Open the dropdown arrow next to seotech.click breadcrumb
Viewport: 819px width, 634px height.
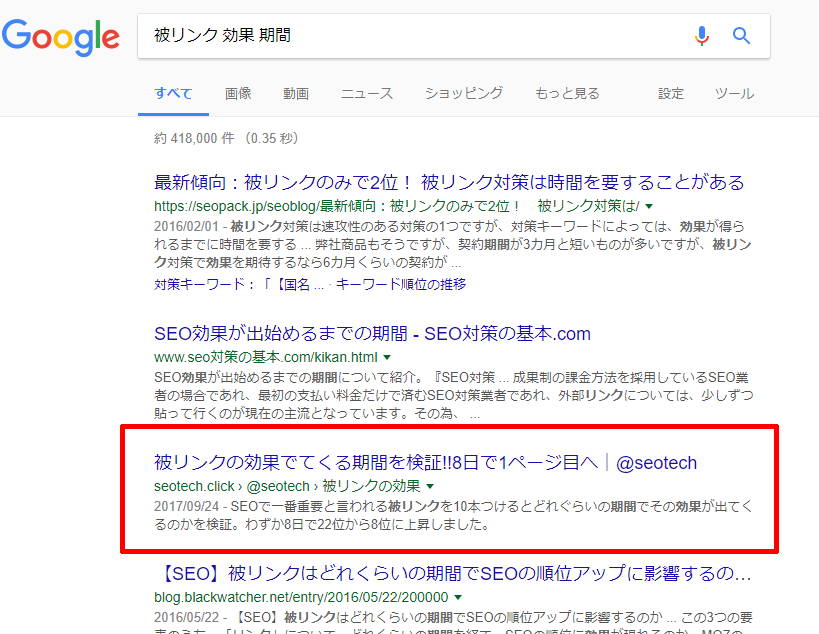pos(430,487)
